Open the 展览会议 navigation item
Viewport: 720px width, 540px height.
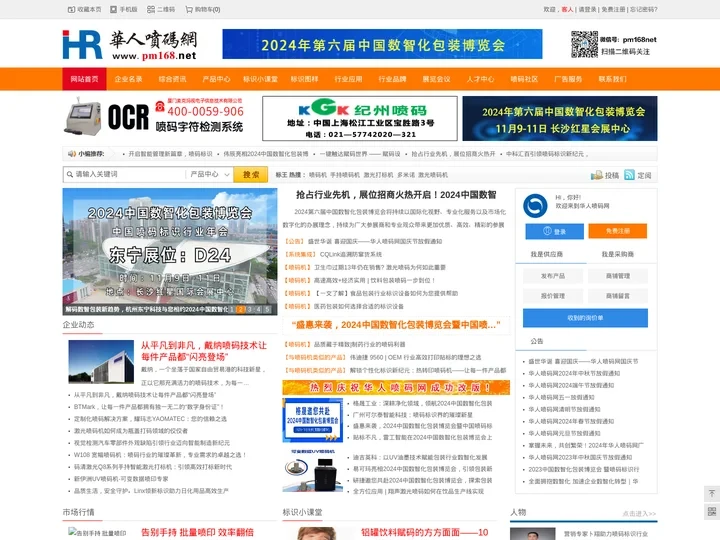tap(436, 79)
